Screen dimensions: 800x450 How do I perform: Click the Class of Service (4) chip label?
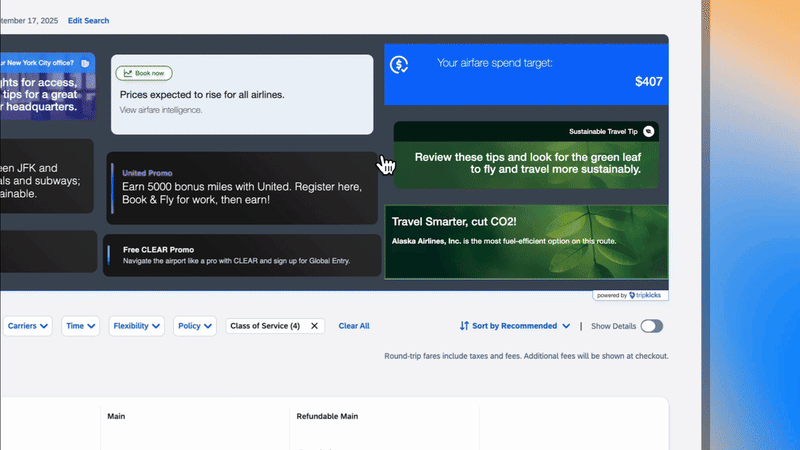click(265, 326)
